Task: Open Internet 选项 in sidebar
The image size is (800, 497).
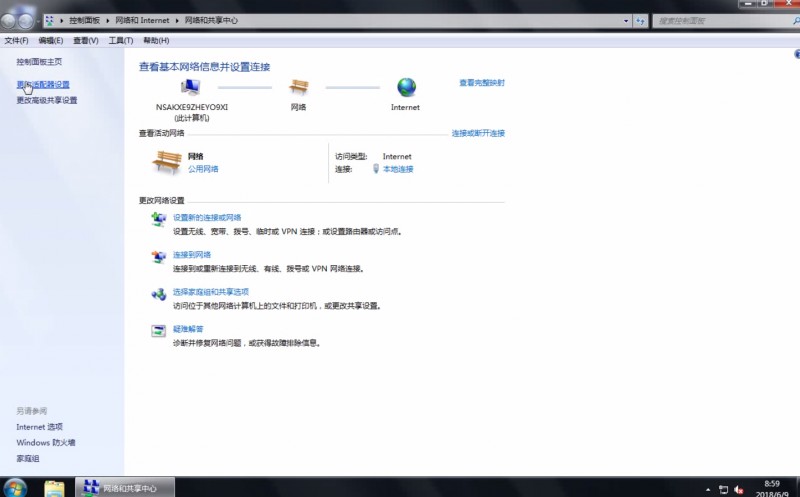Action: click(x=39, y=427)
